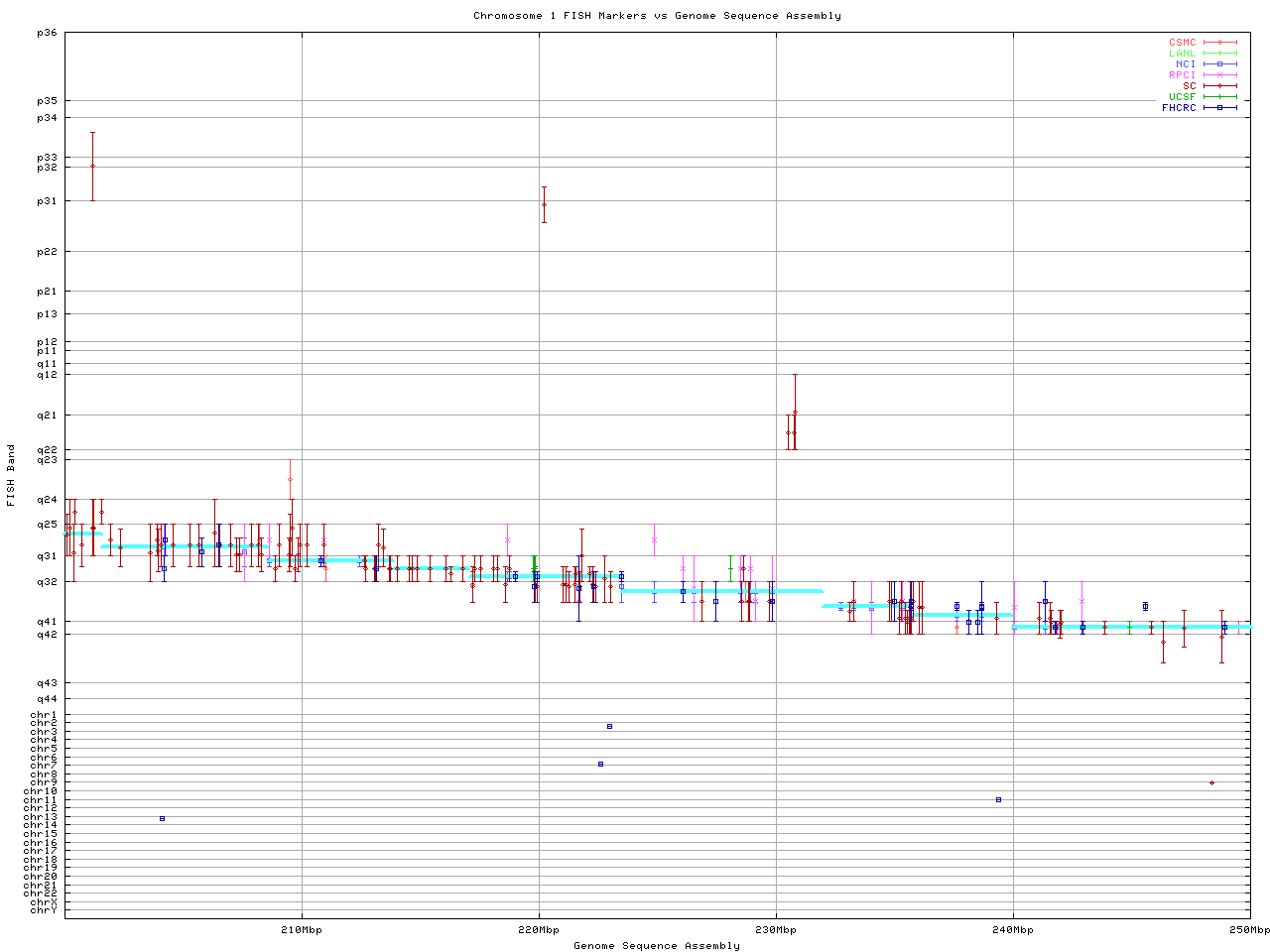Click the upper blue square near chr2 row
This screenshot has height=952, width=1270.
pyautogui.click(x=609, y=726)
